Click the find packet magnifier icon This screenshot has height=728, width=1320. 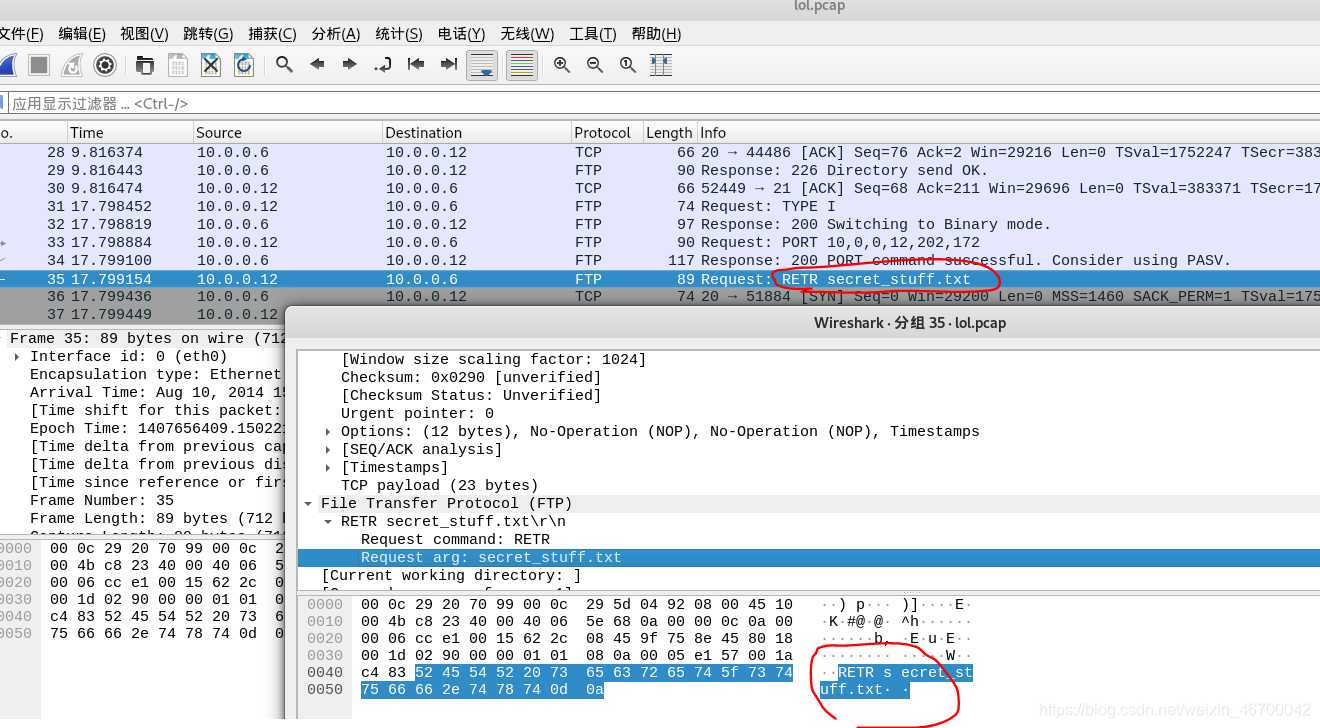click(x=285, y=65)
